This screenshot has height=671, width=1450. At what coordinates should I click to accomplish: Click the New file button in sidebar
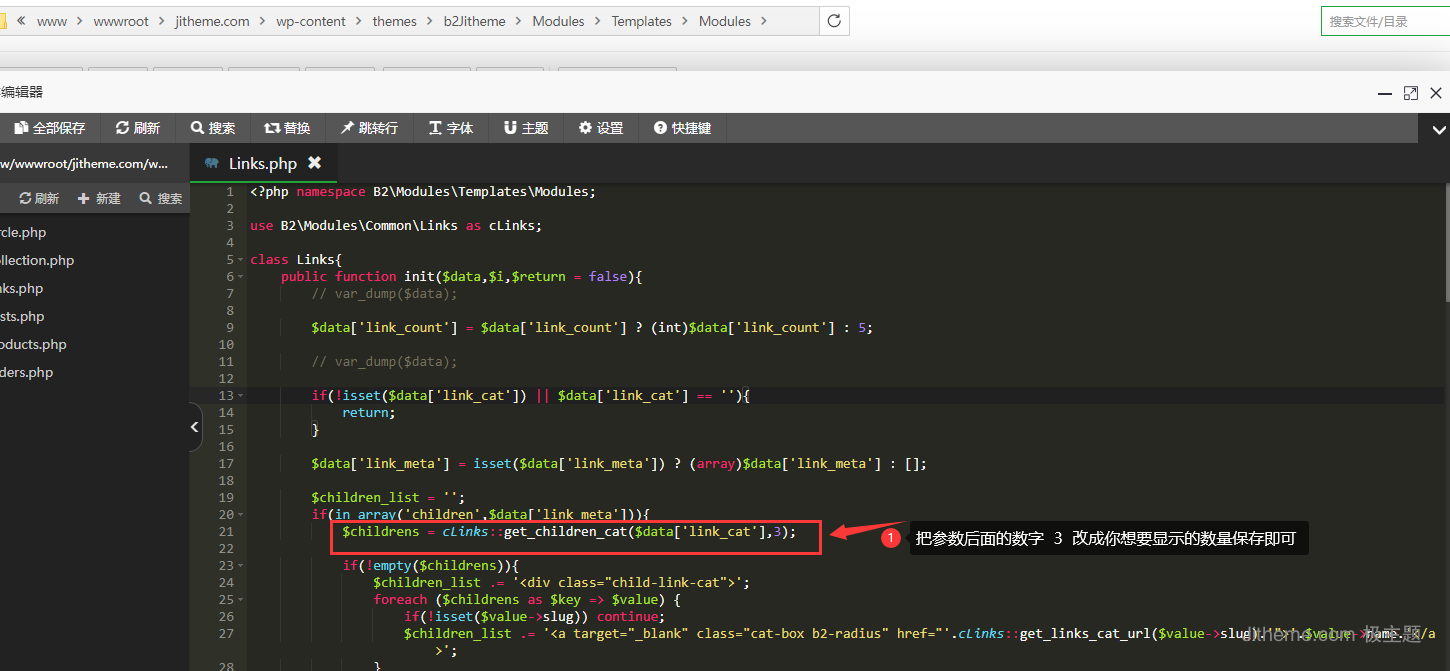click(x=99, y=199)
